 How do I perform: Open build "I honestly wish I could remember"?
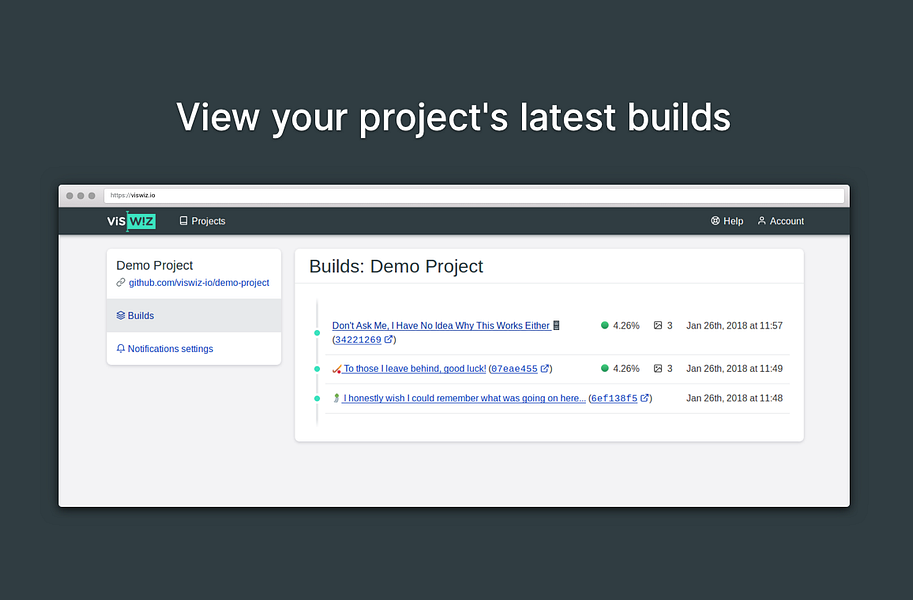tap(463, 398)
